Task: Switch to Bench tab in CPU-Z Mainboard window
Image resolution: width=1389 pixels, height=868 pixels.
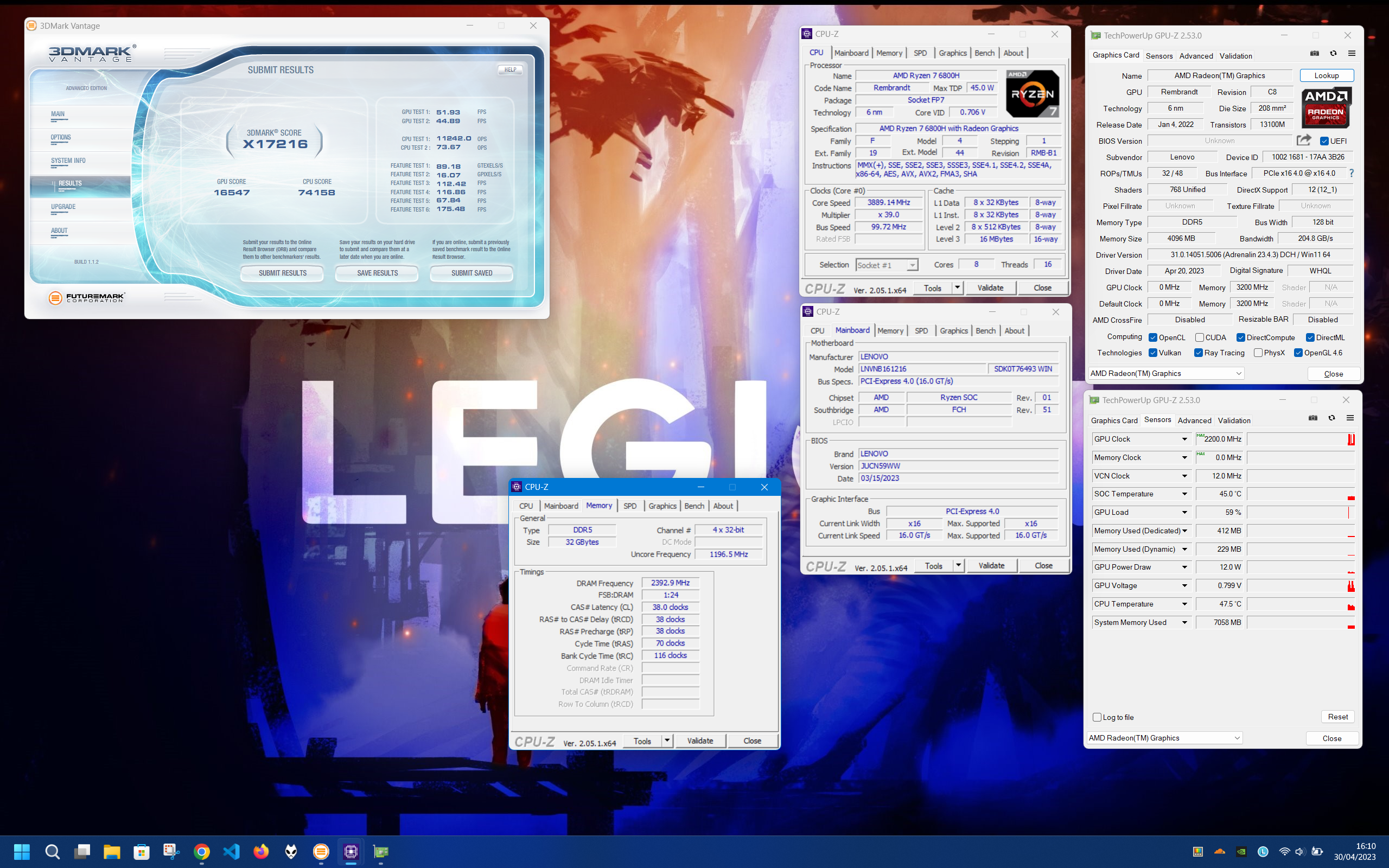Action: (985, 331)
